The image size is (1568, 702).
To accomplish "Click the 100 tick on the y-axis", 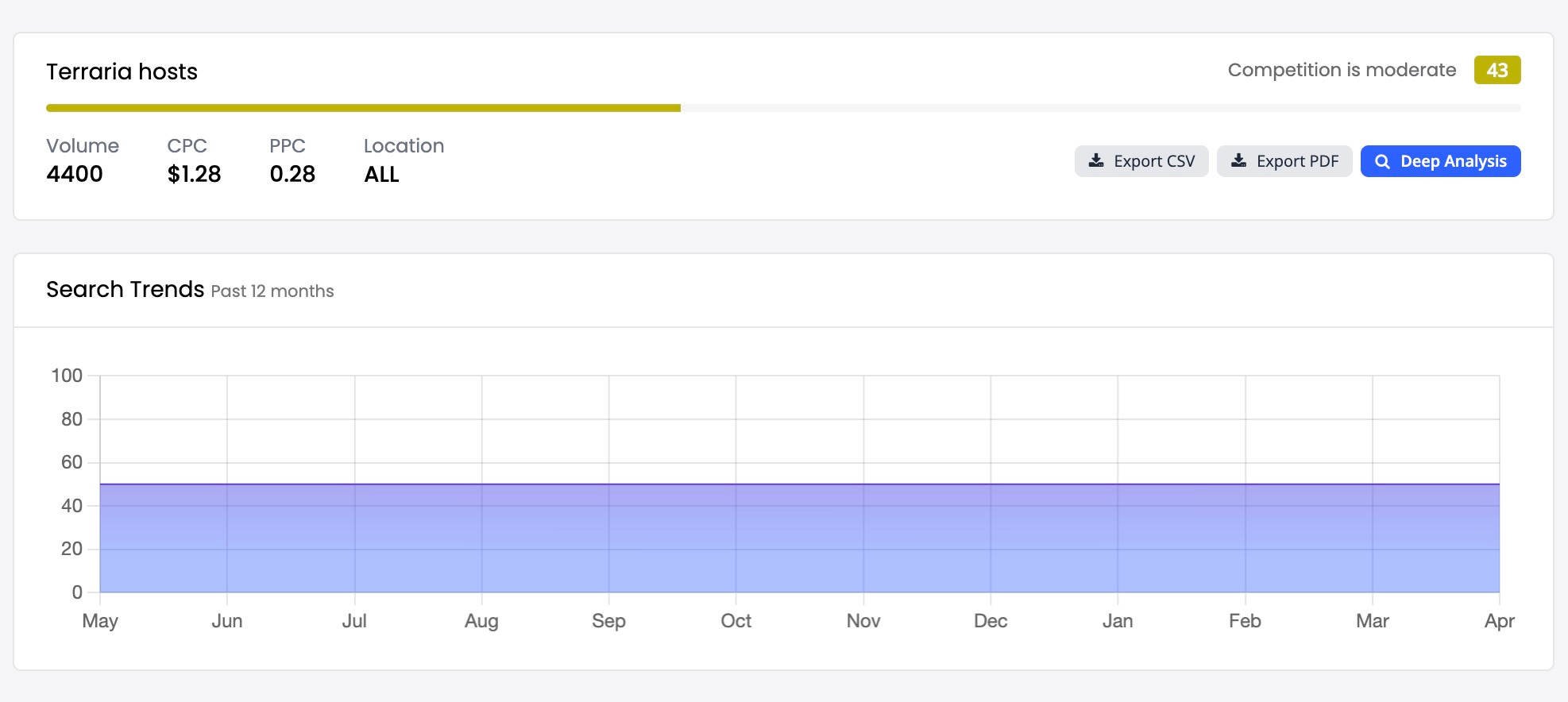I will pos(67,376).
